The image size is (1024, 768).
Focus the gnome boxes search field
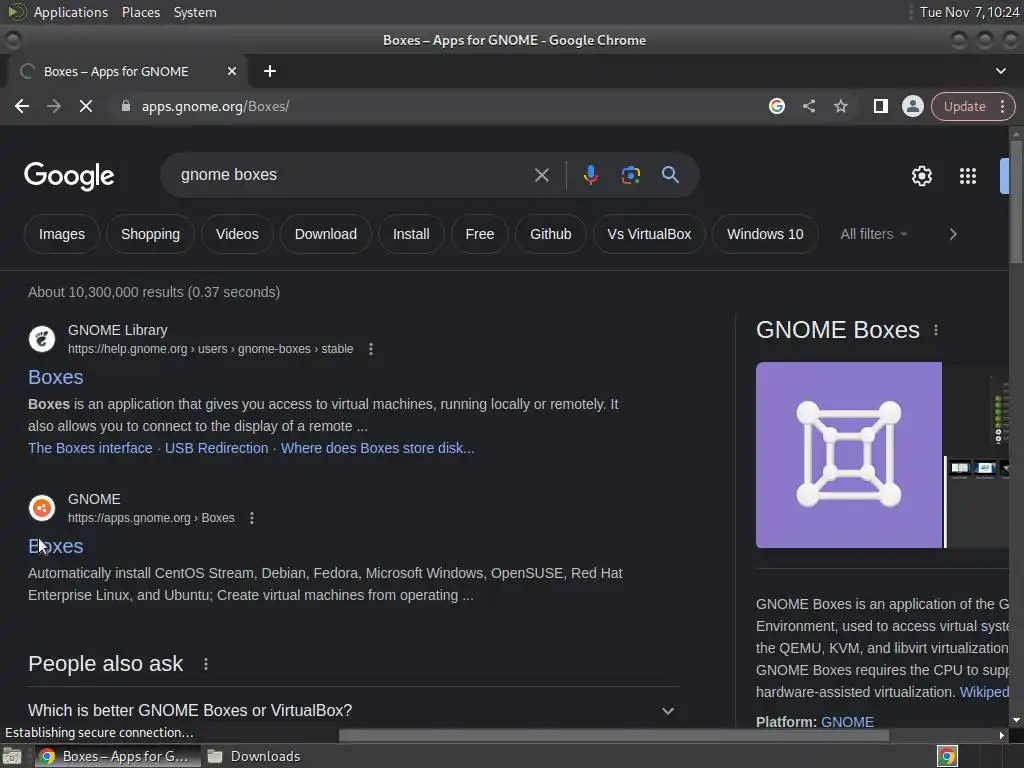353,175
